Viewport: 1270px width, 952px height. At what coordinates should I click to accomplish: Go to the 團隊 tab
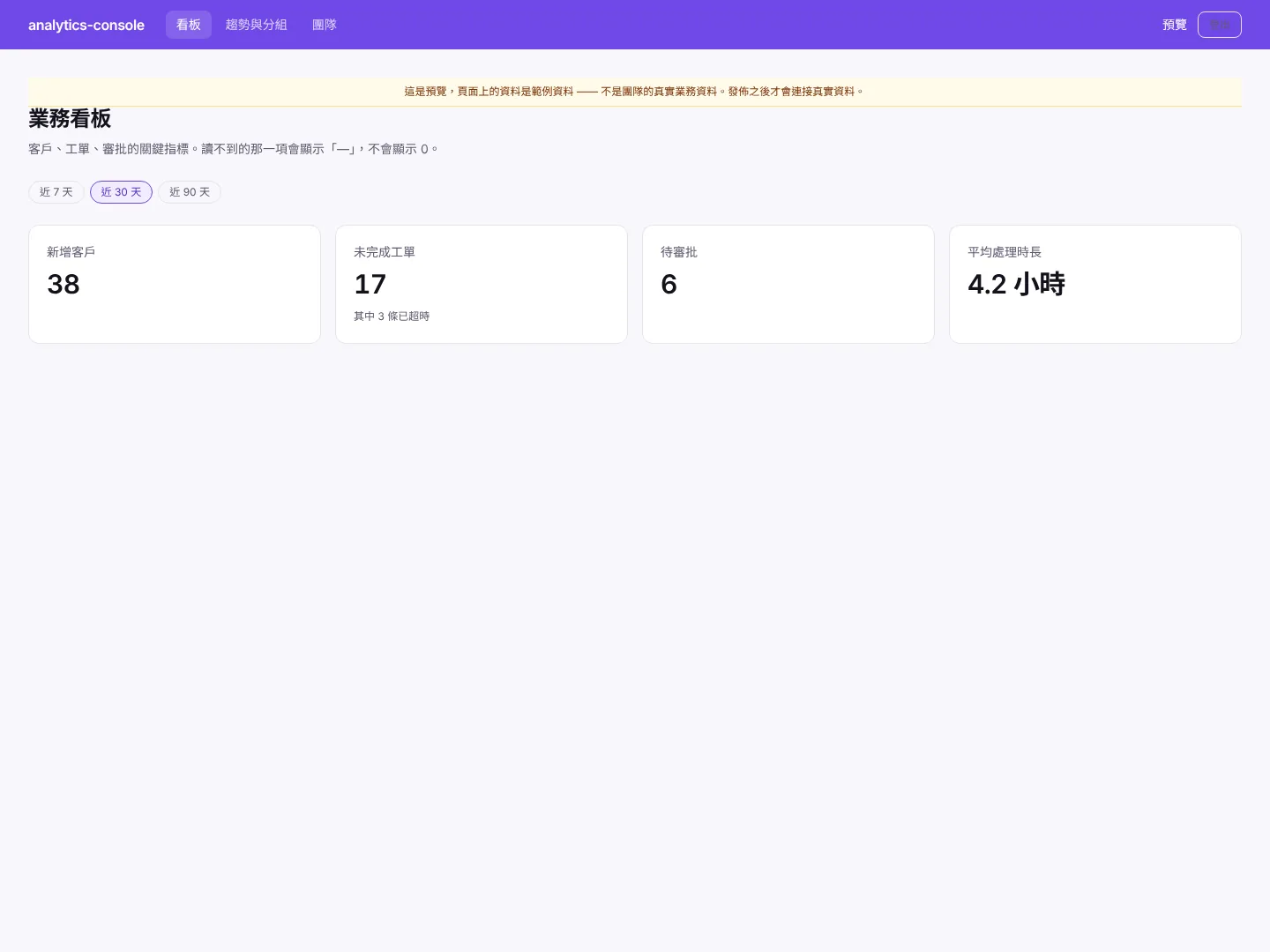coord(325,25)
